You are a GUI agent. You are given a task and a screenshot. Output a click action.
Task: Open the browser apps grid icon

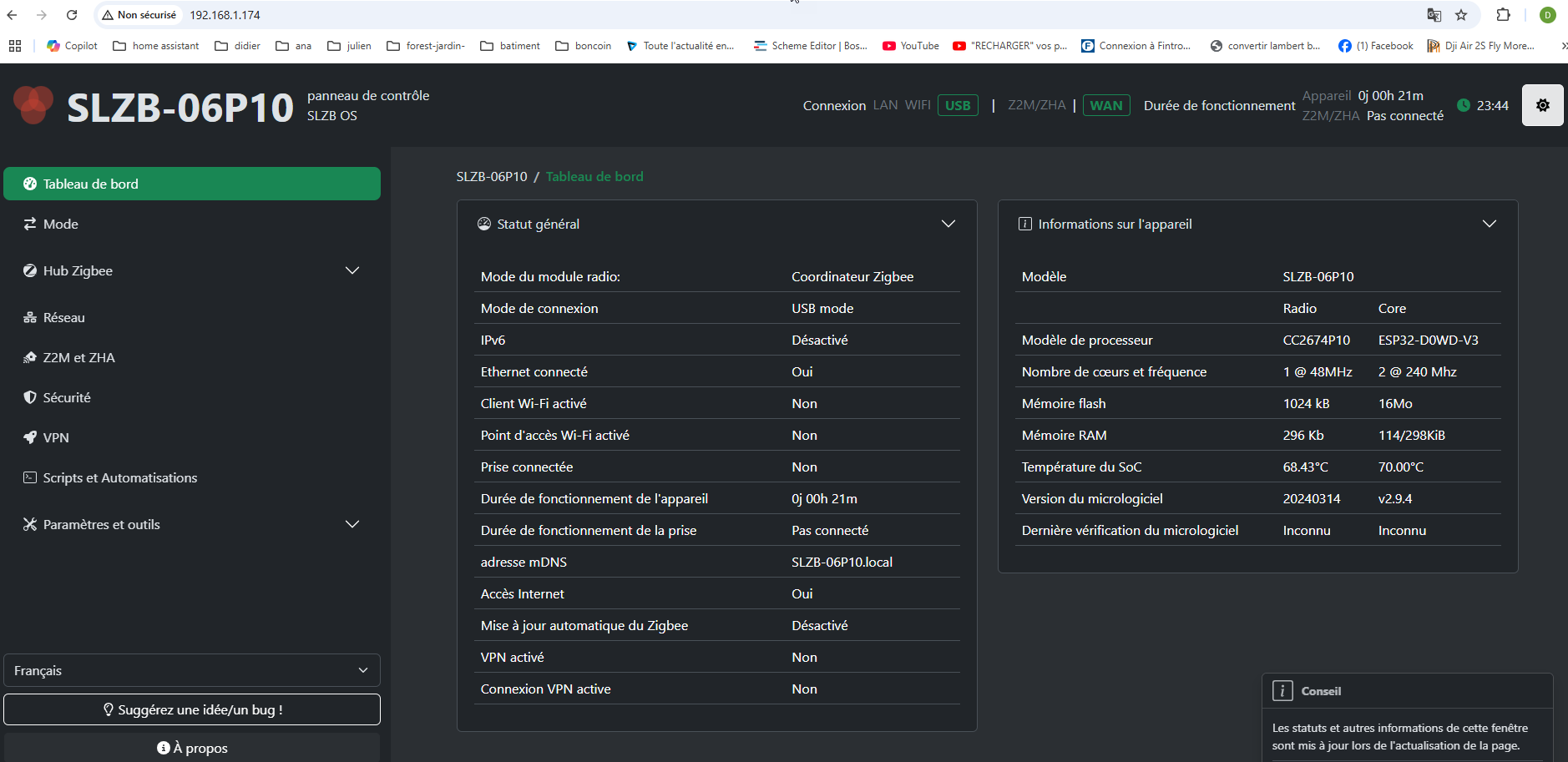point(15,46)
